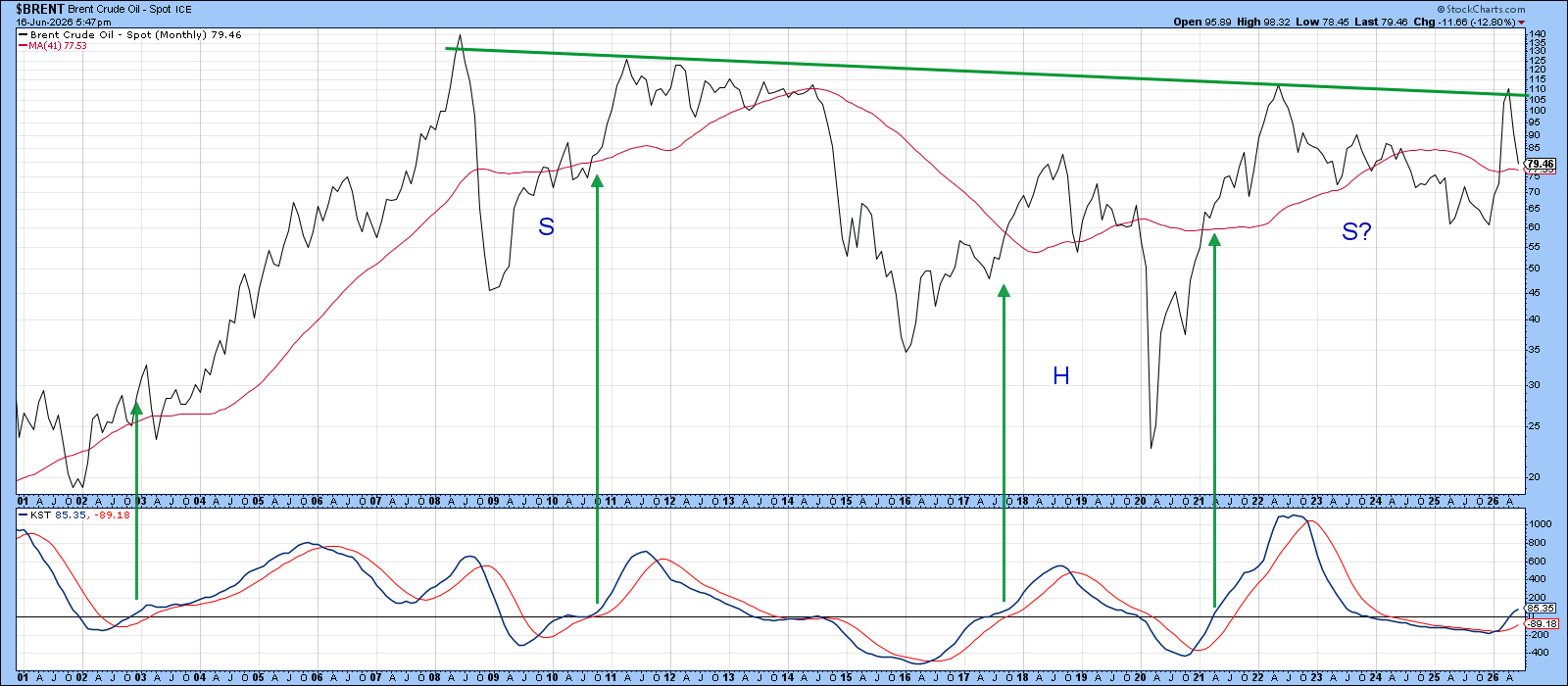Click the 600 label on the KST axis
This screenshot has width=1568, height=686.
pyautogui.click(x=1539, y=561)
